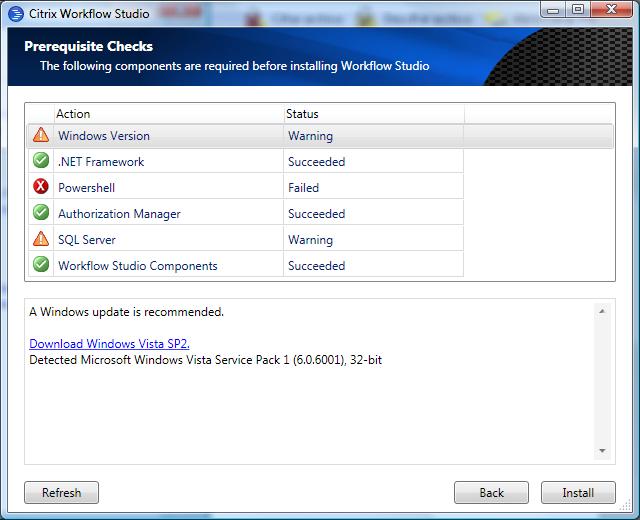Click the Succeeded status of Authorization Manager
Viewport: 640px width, 520px height.
pyautogui.click(x=317, y=214)
